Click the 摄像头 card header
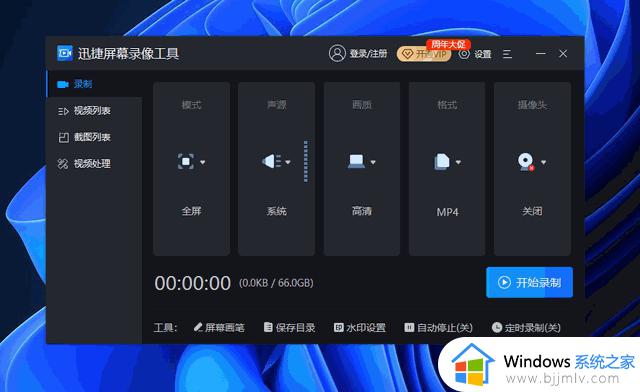640x392 pixels. click(533, 105)
